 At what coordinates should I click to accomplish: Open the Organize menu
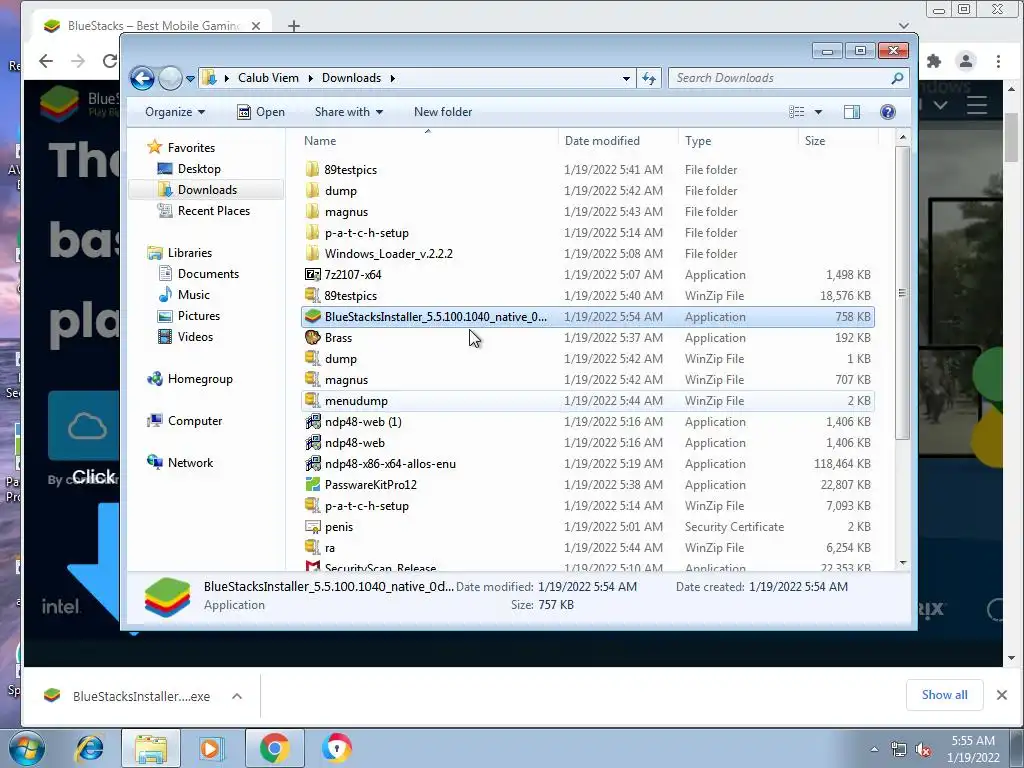coord(174,112)
